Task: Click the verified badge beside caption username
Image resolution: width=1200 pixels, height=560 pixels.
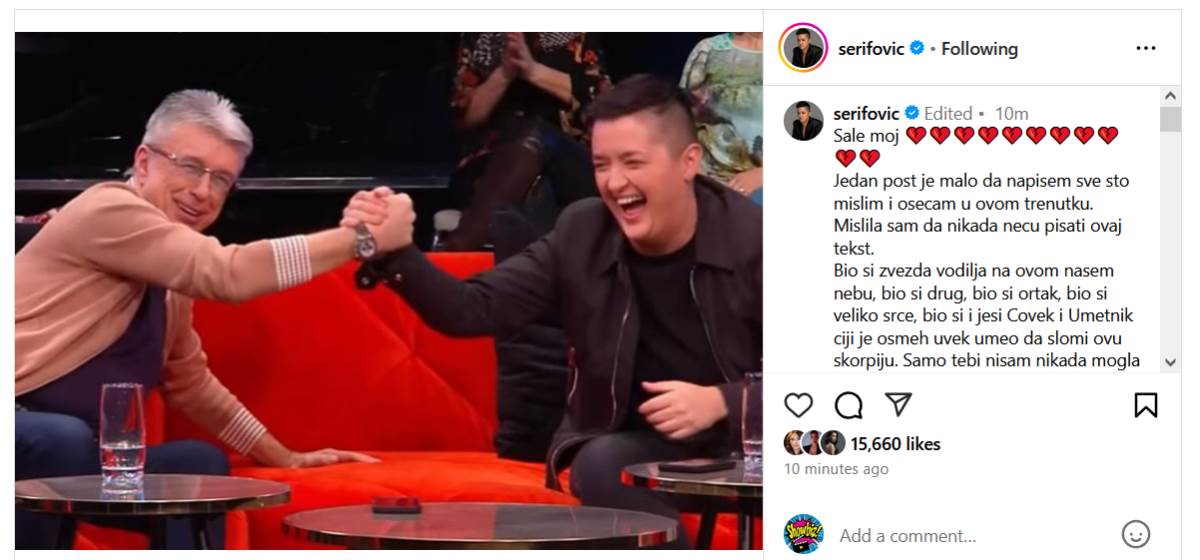Action: pyautogui.click(x=912, y=113)
